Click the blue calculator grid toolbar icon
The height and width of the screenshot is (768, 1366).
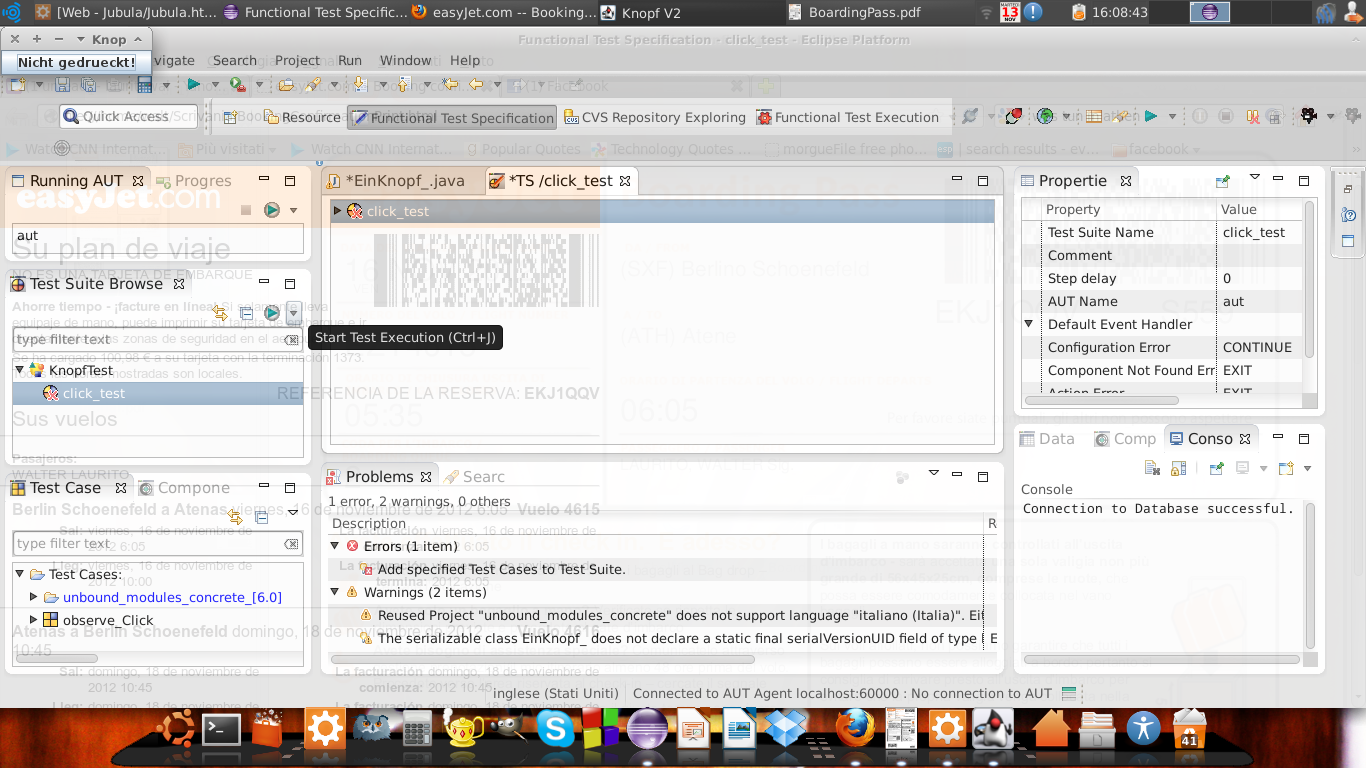145,86
